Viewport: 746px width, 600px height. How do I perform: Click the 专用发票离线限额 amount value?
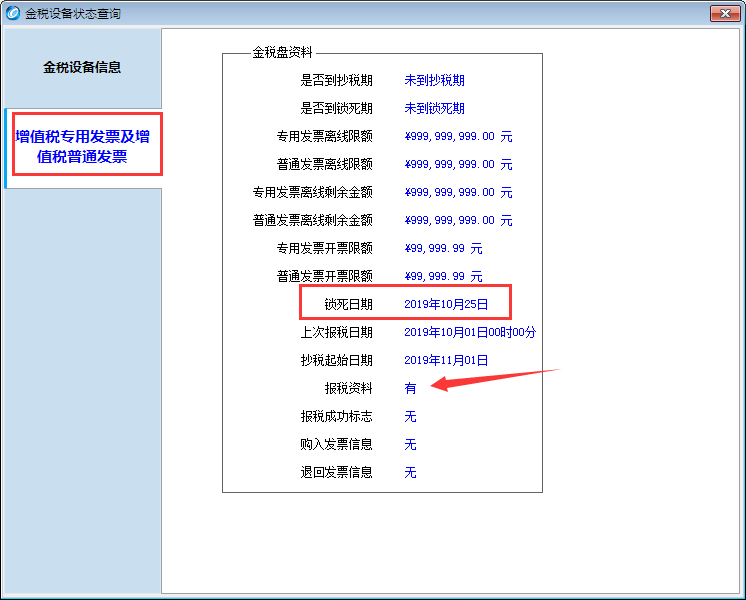click(458, 137)
